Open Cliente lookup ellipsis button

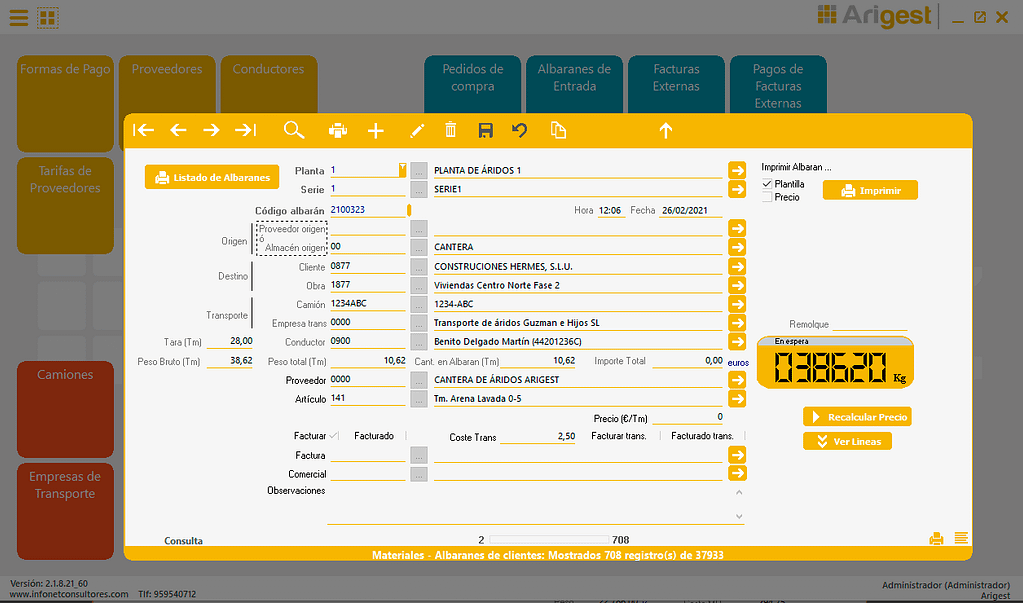coord(419,266)
